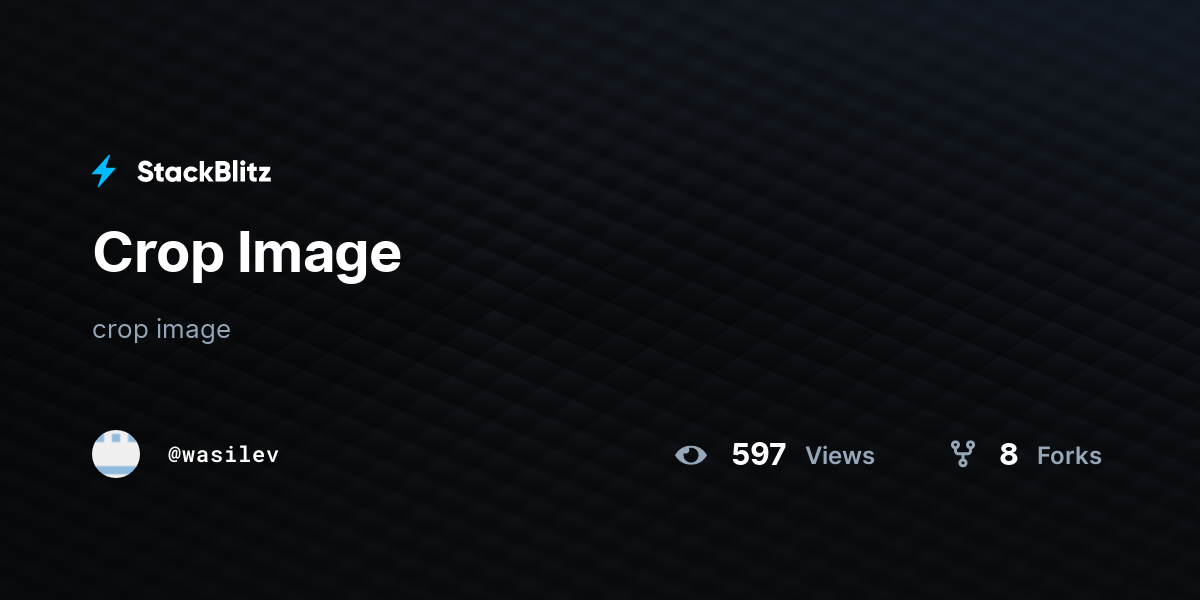The image size is (1200, 600).
Task: Click the @ symbol in the username
Action: coord(174,455)
